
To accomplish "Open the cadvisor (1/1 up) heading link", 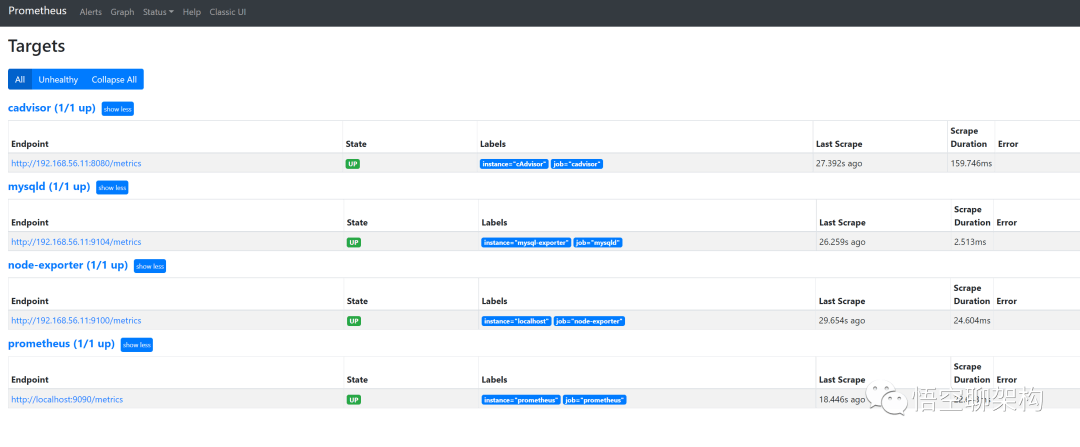I will coord(52,108).
